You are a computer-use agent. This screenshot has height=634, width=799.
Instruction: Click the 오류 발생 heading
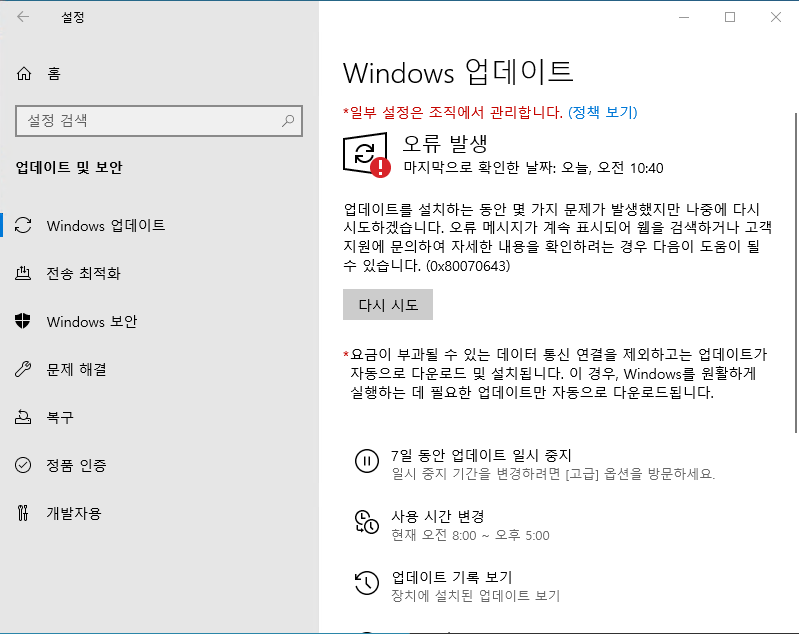[x=445, y=144]
